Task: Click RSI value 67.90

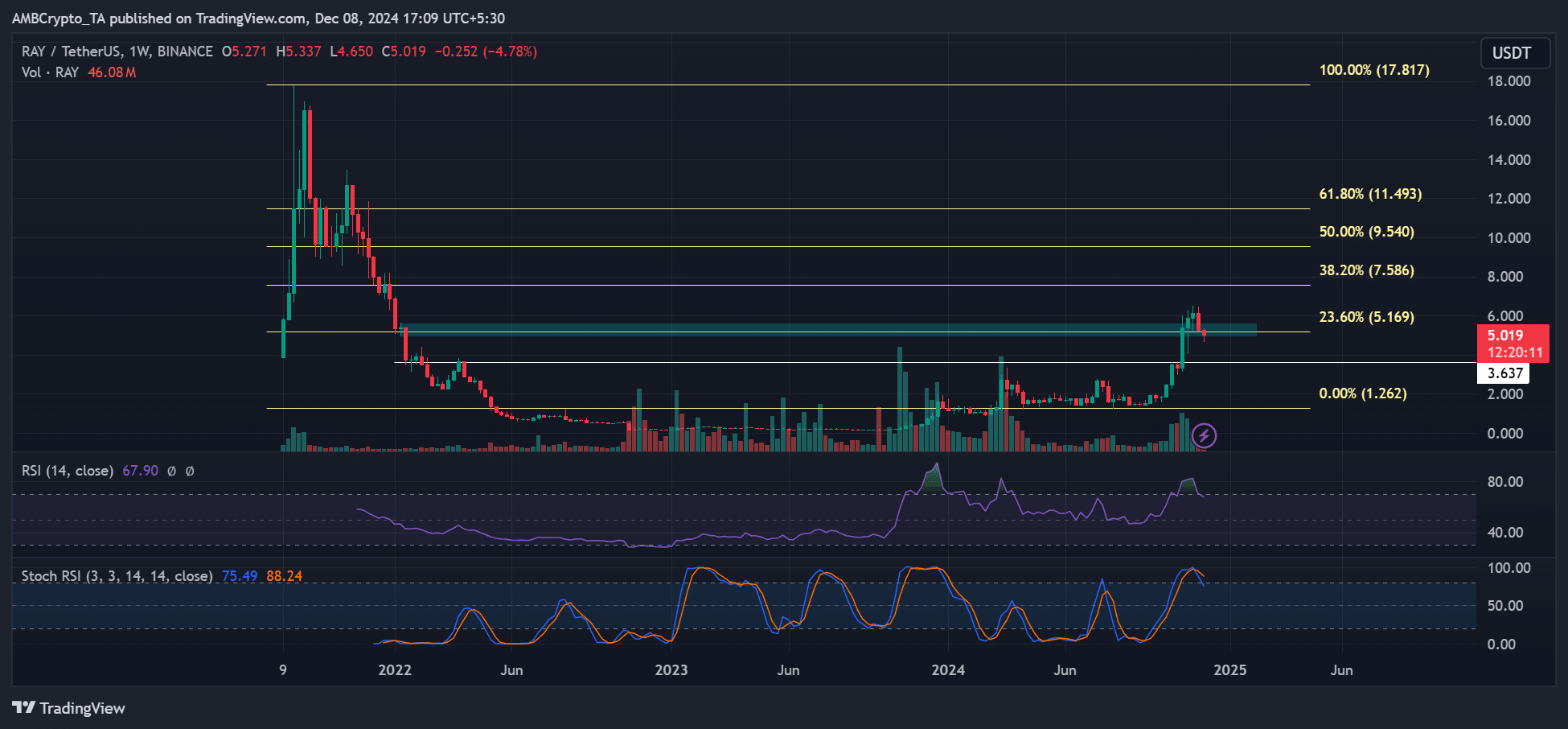Action: click(140, 471)
